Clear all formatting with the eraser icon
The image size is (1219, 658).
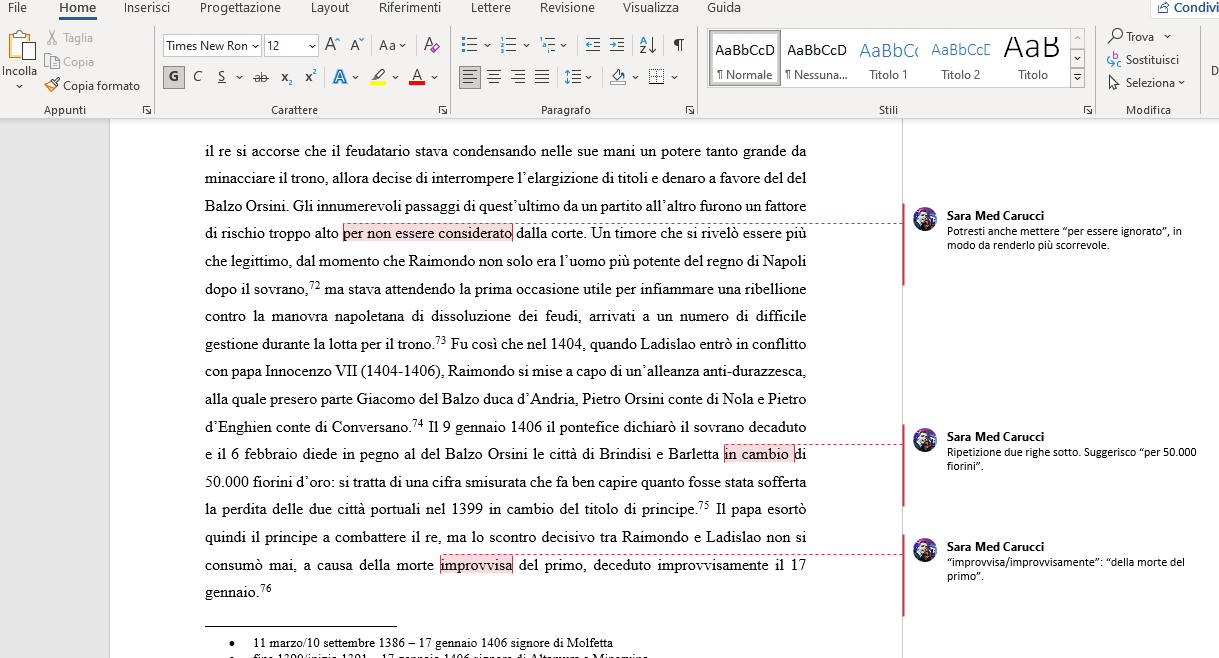[x=431, y=45]
